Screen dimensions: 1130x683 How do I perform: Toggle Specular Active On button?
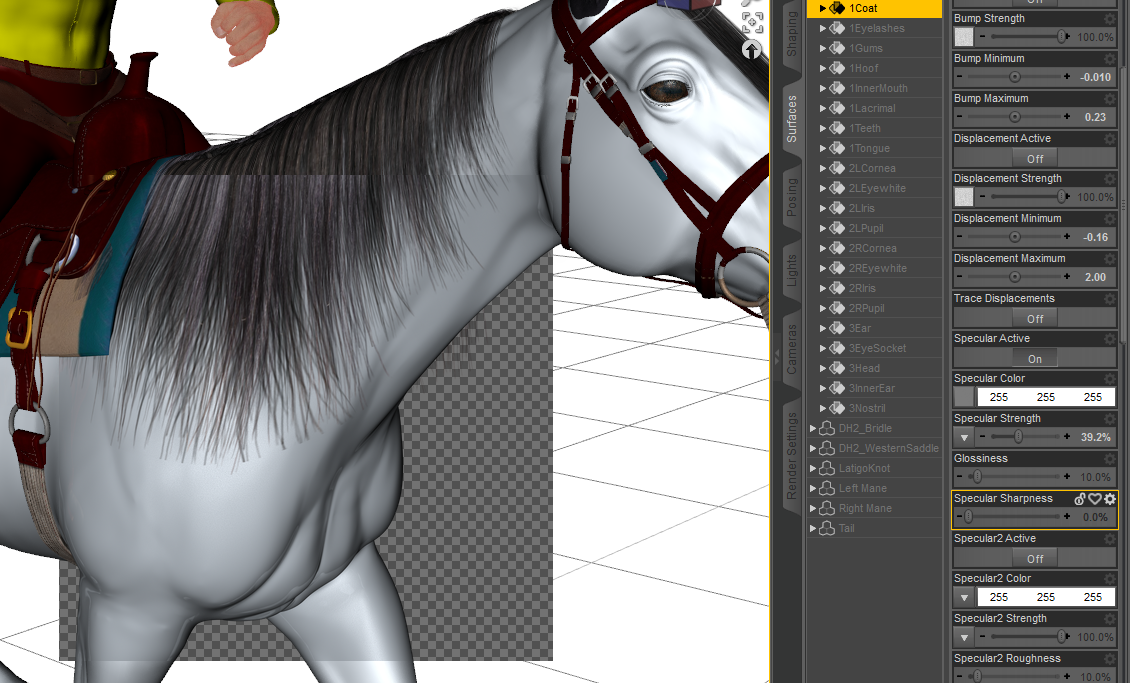1035,359
